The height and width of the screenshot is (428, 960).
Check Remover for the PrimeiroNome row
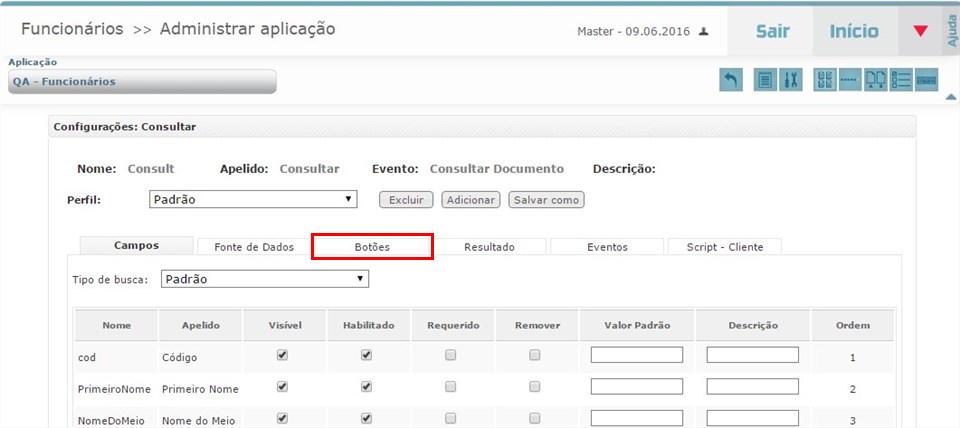tap(534, 387)
